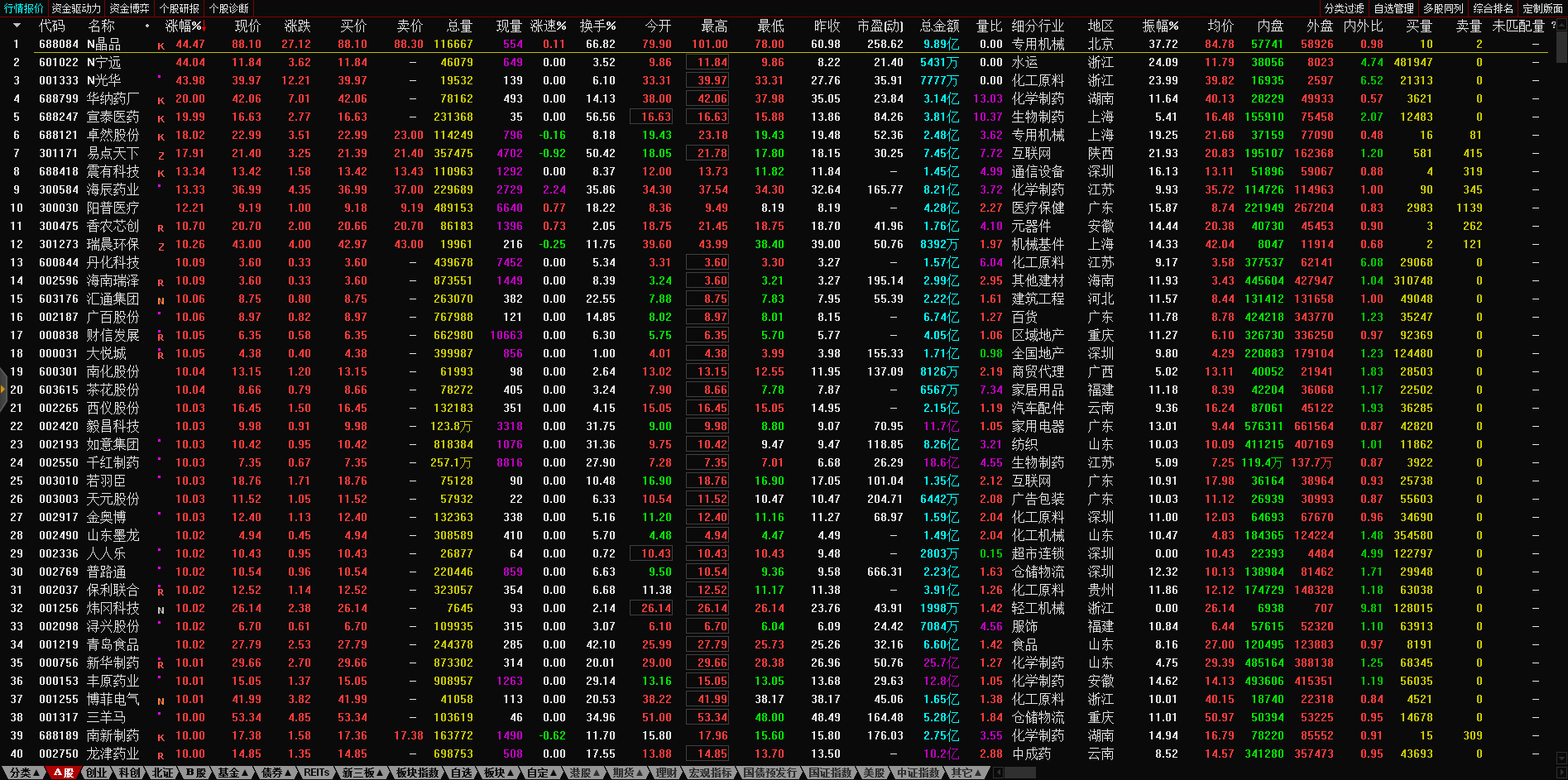Click the 分类过滤 button
The height and width of the screenshot is (780, 1568).
(1344, 8)
